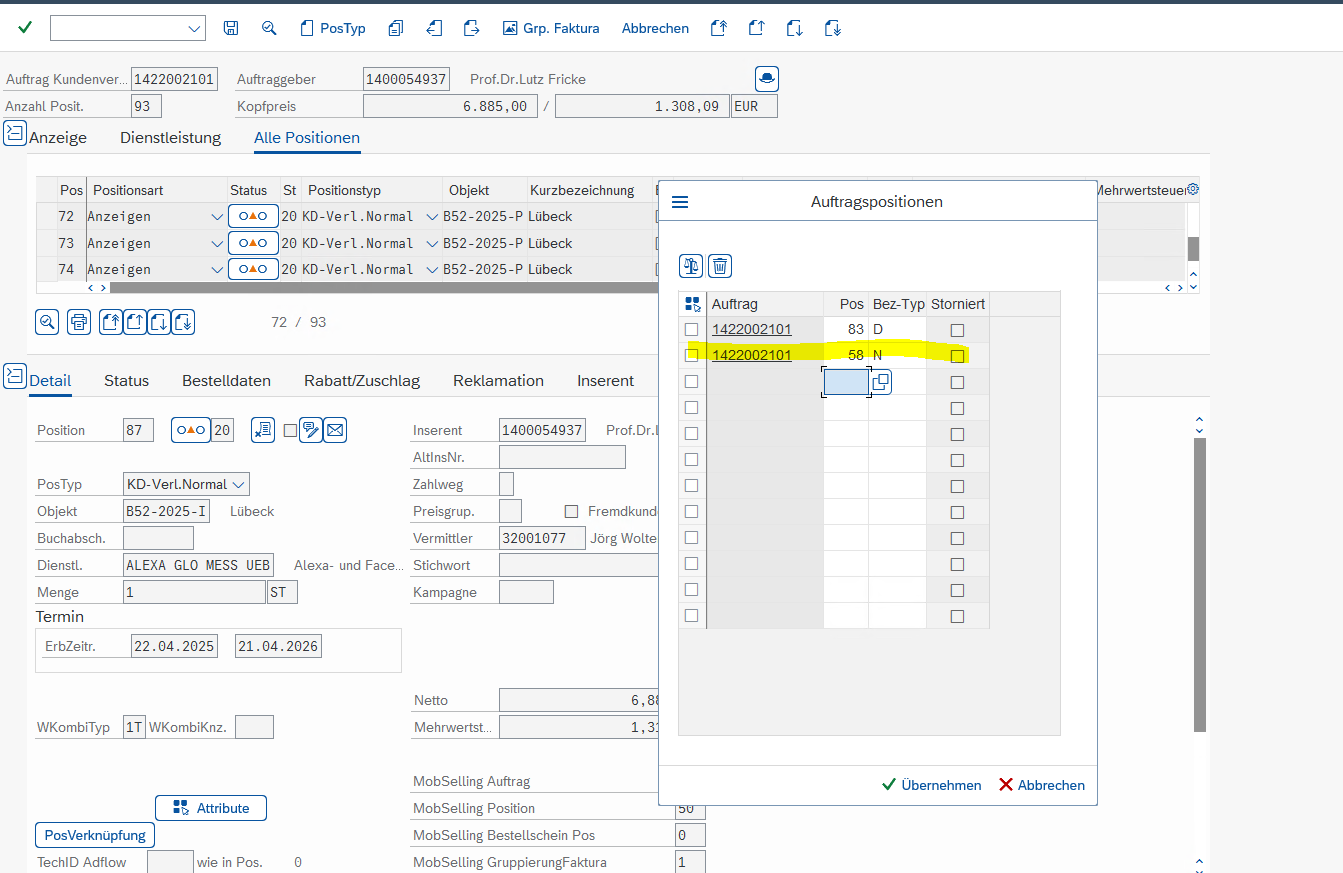Open the Inserent tab

(x=605, y=381)
